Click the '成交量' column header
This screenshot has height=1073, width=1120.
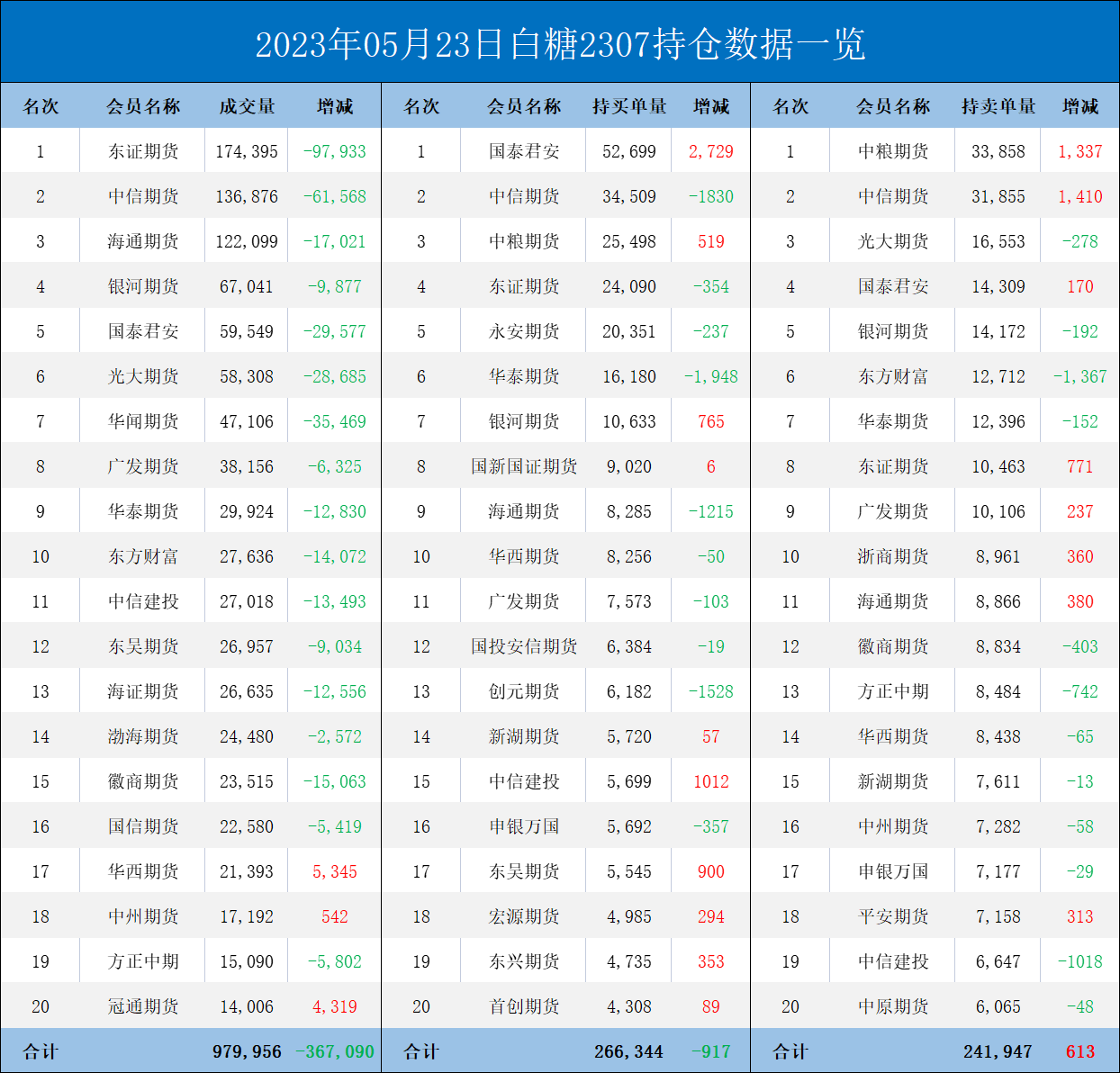tap(247, 106)
